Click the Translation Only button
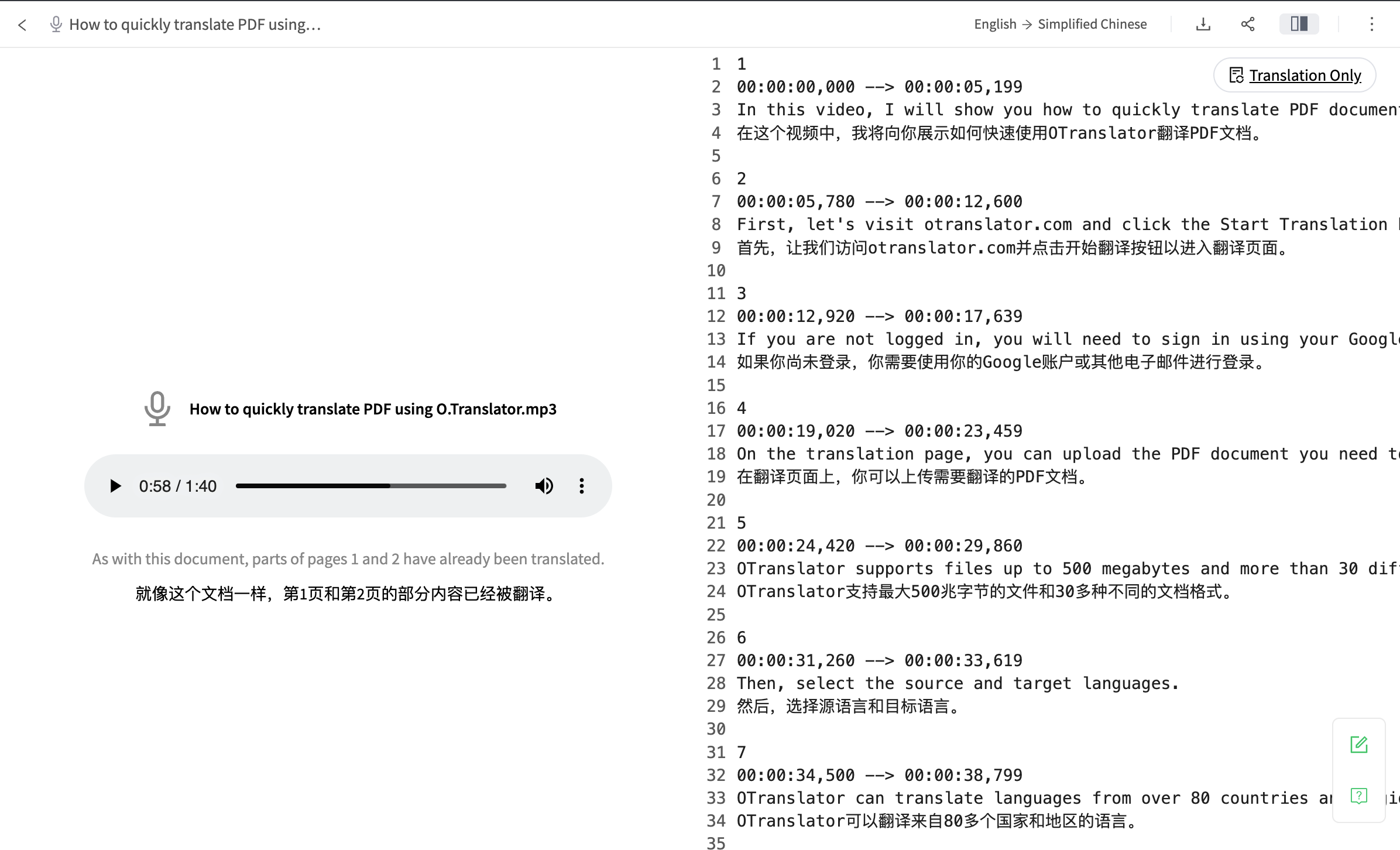Viewport: 1400px width, 850px height. click(1295, 74)
